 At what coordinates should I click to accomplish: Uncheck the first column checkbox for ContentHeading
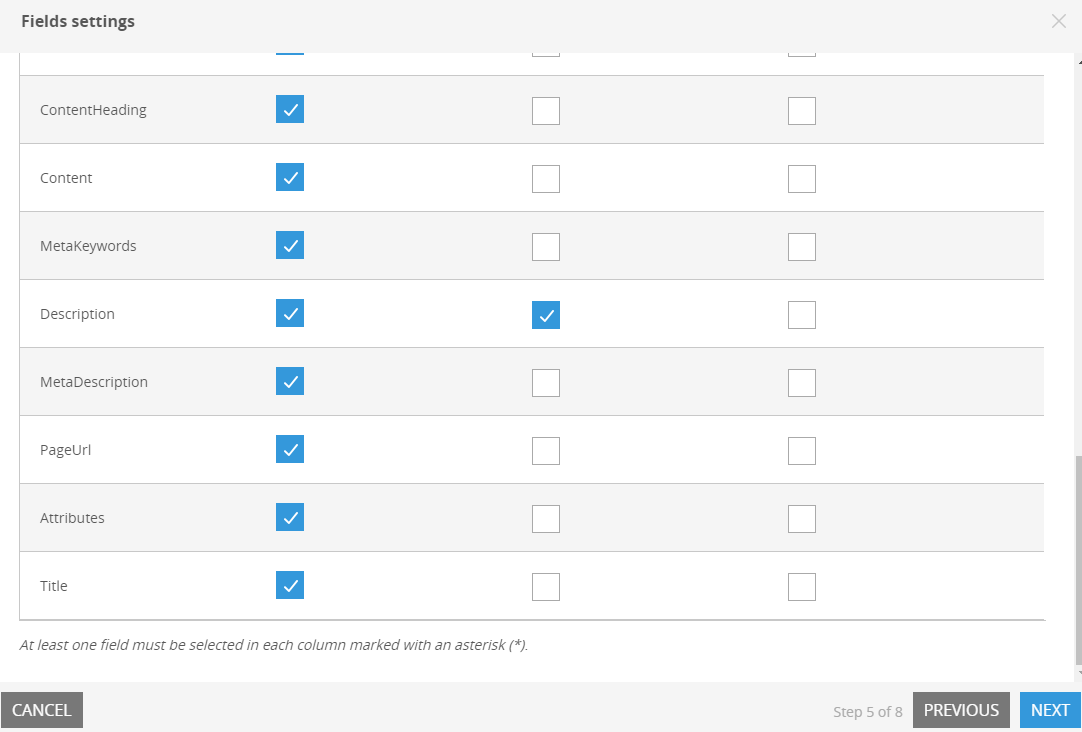tap(289, 110)
